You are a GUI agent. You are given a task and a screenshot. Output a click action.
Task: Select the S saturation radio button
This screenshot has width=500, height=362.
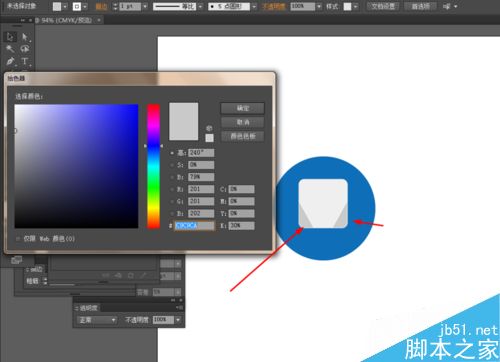pyautogui.click(x=172, y=165)
